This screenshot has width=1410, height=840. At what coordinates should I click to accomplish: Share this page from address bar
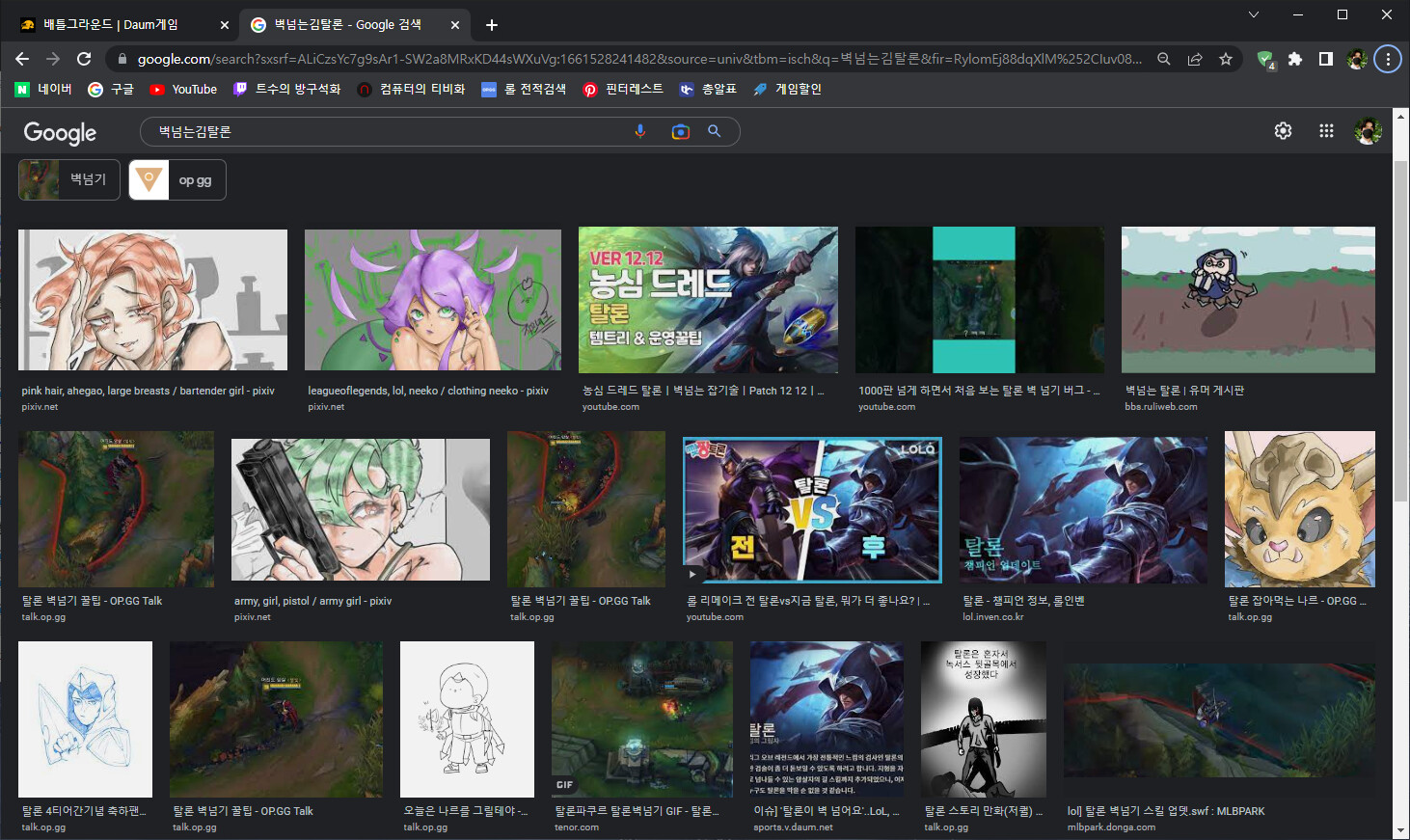[1195, 59]
